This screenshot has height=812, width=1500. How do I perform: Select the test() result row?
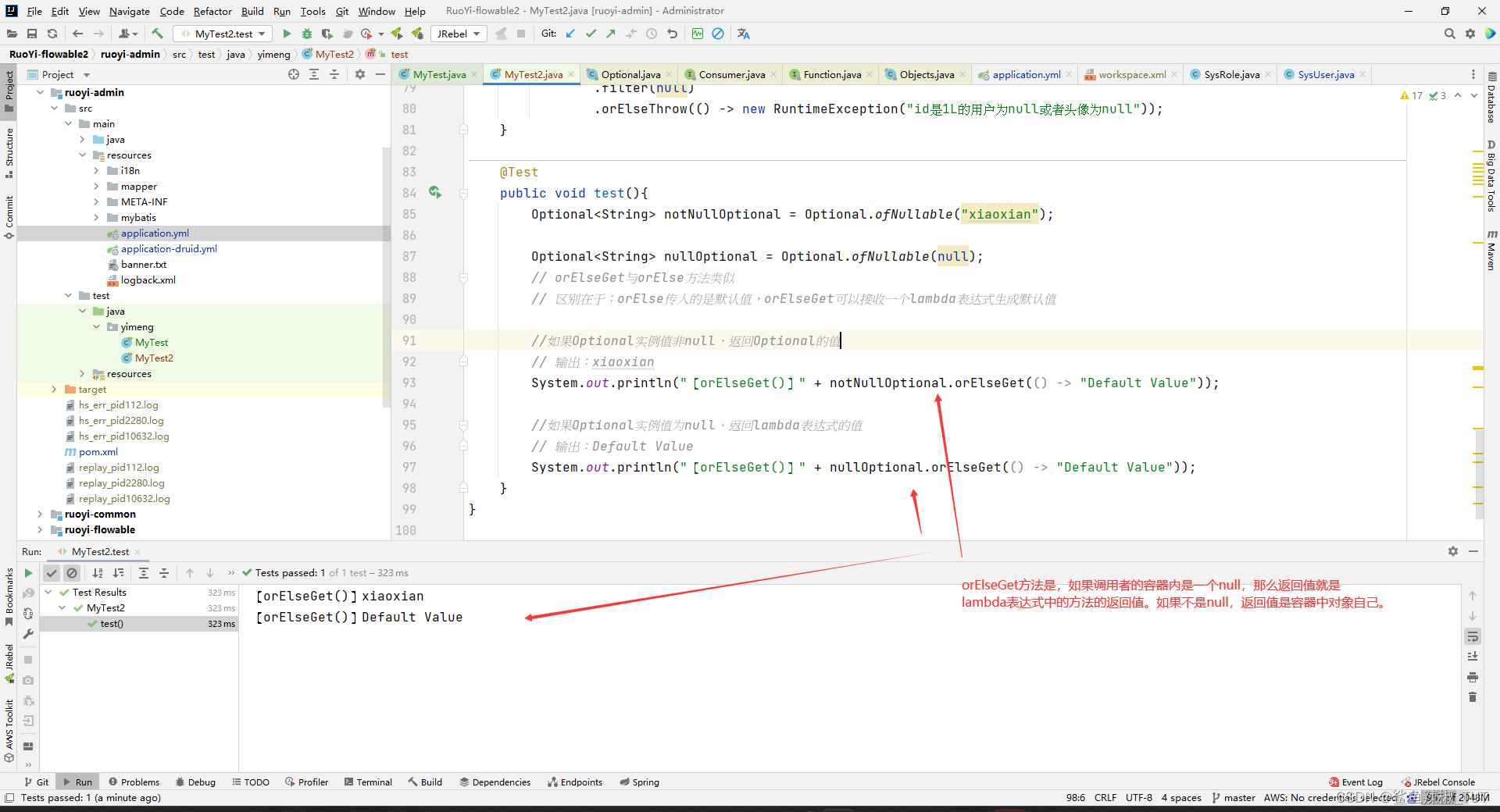139,624
